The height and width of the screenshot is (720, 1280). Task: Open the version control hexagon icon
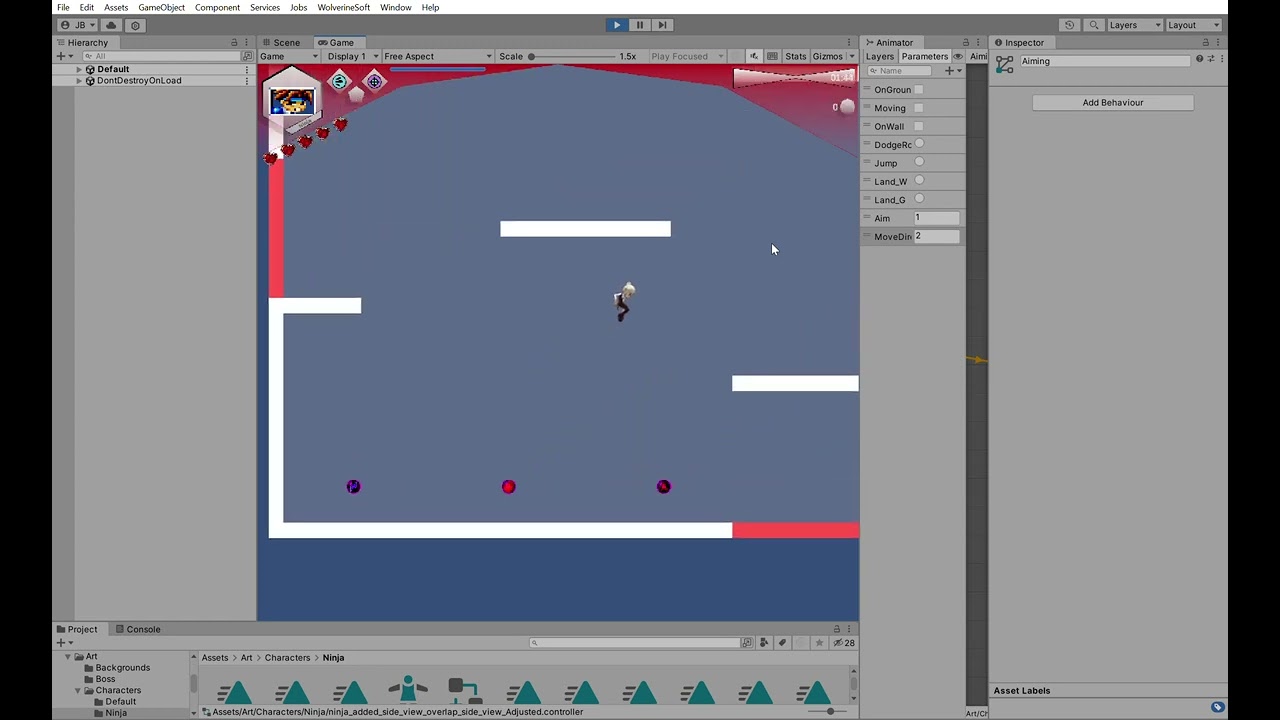(x=135, y=25)
